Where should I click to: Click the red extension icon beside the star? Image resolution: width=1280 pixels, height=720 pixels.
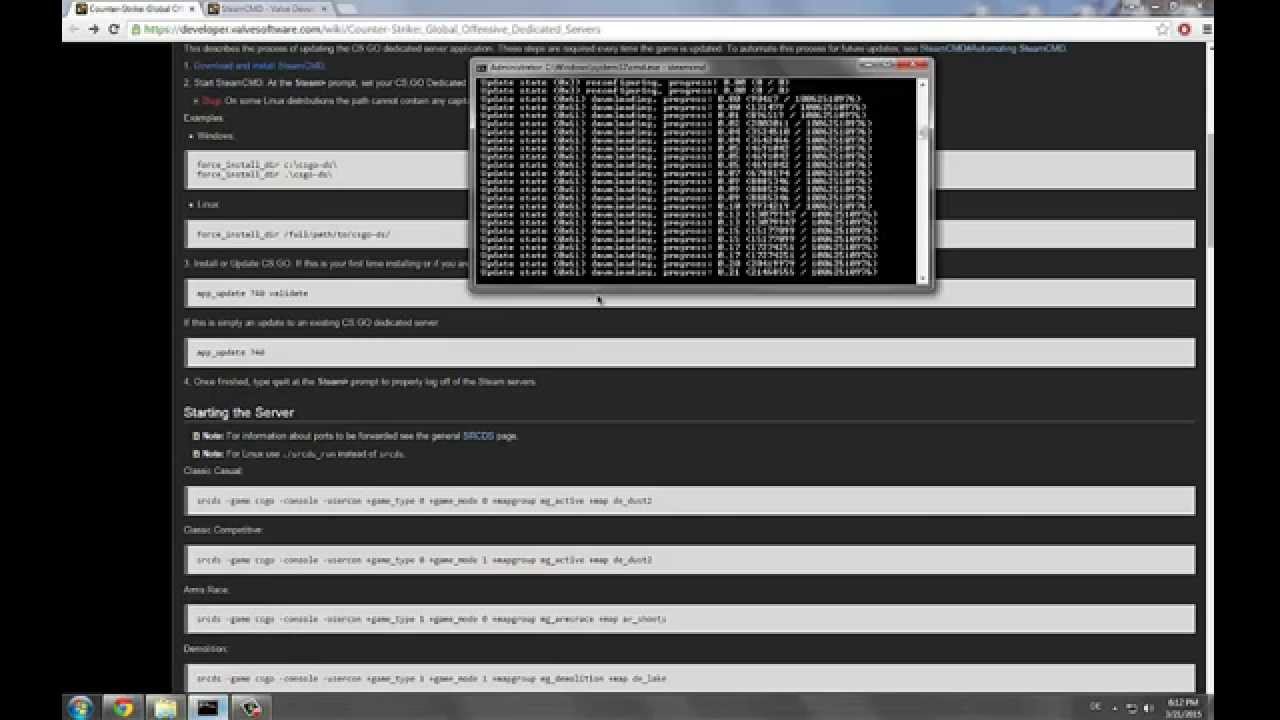coord(1185,29)
